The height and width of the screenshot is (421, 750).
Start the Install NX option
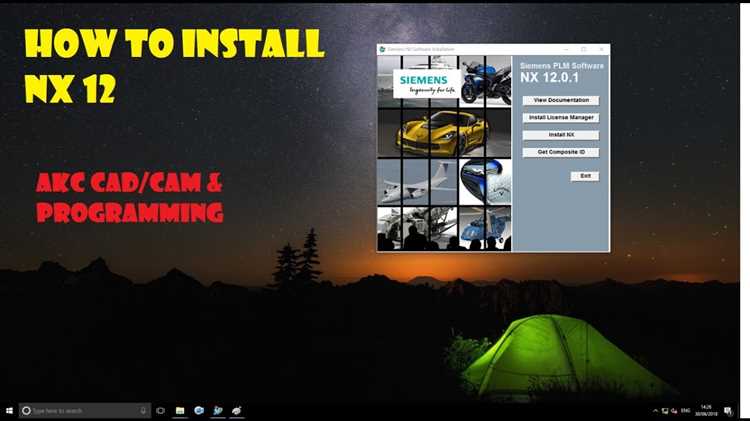[561, 135]
